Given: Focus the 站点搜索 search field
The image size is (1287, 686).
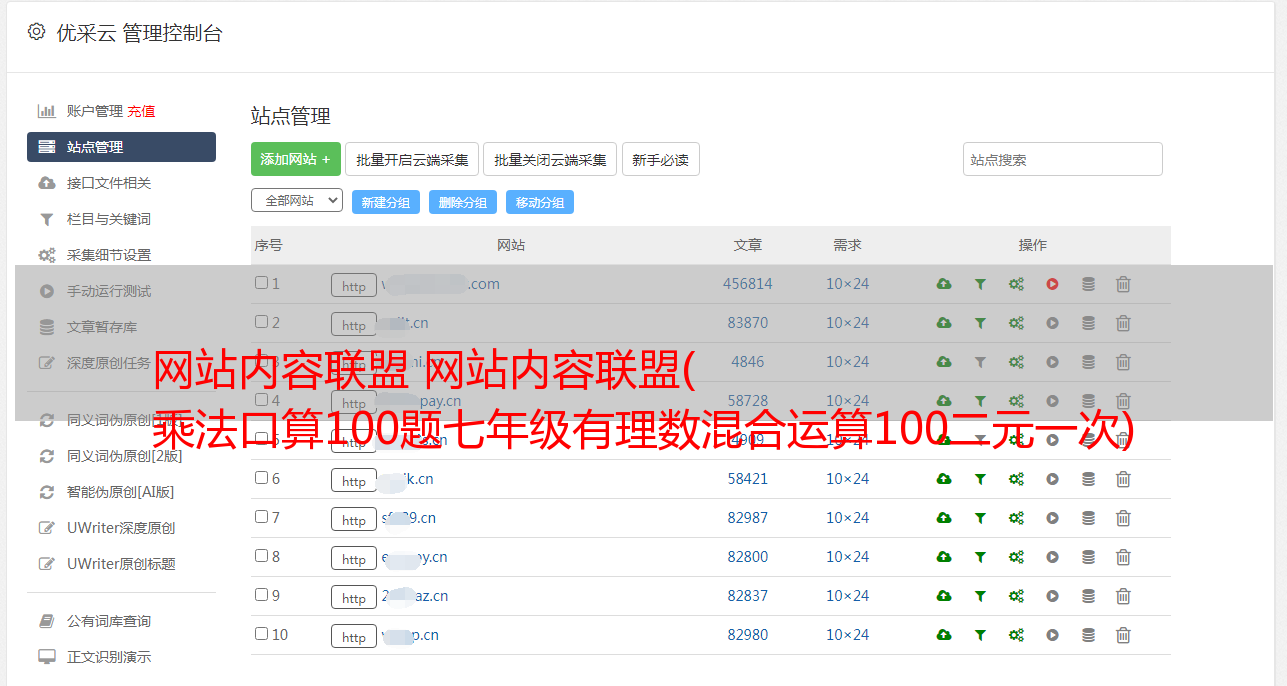Looking at the screenshot, I should coord(1063,159).
